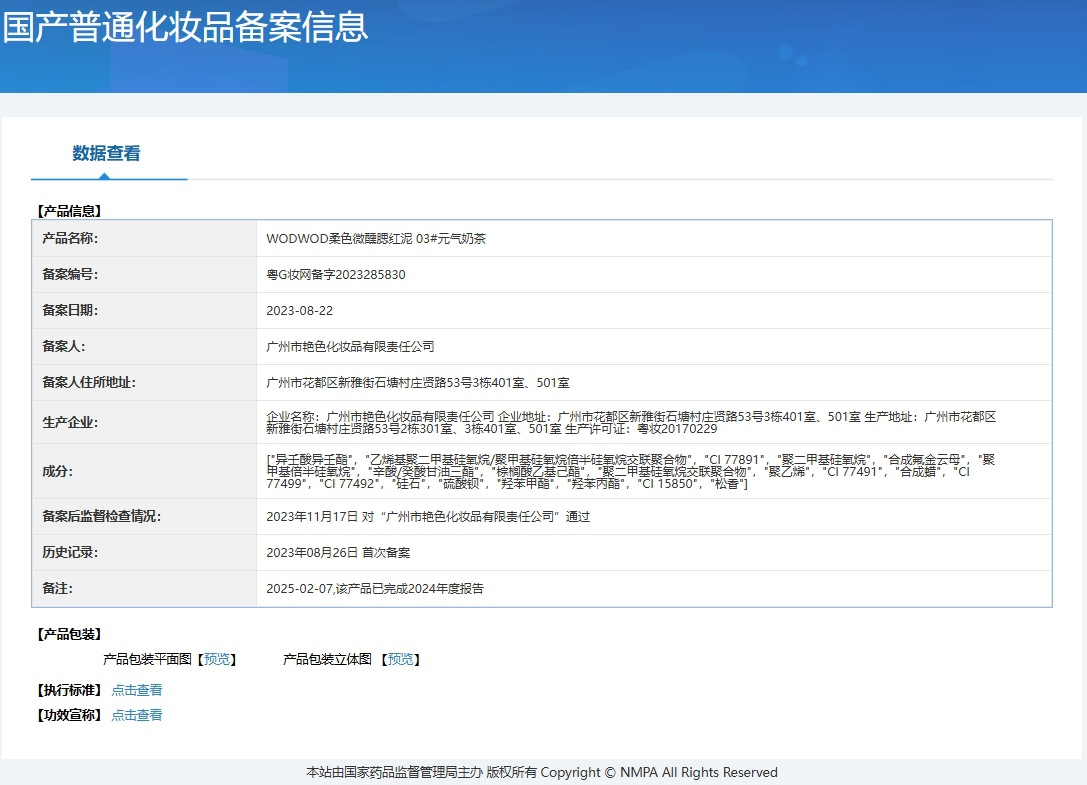Click the 【产品包装】 section heading
This screenshot has height=785, width=1087.
(x=69, y=635)
